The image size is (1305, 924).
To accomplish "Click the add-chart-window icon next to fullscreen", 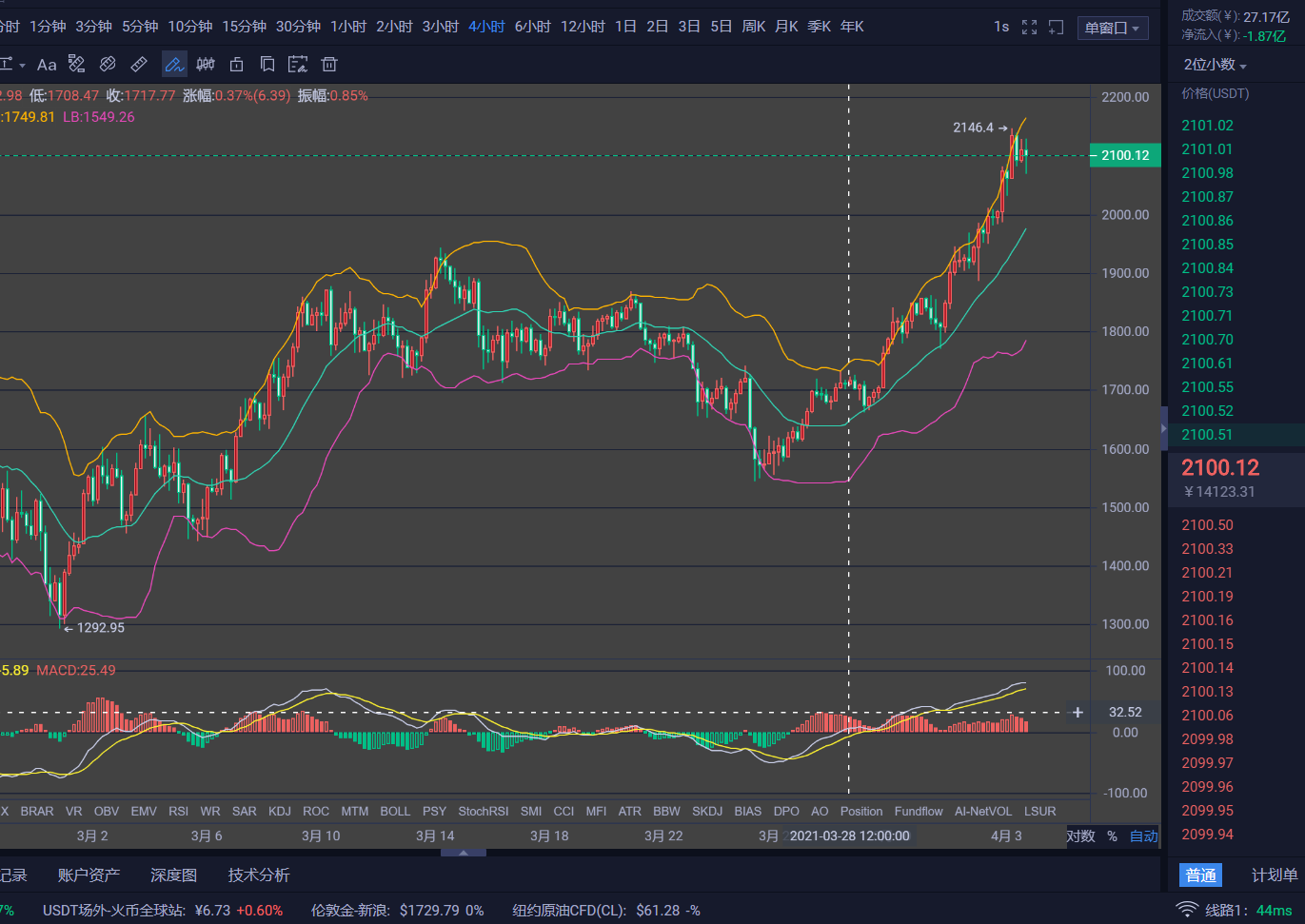I will coord(1057,27).
